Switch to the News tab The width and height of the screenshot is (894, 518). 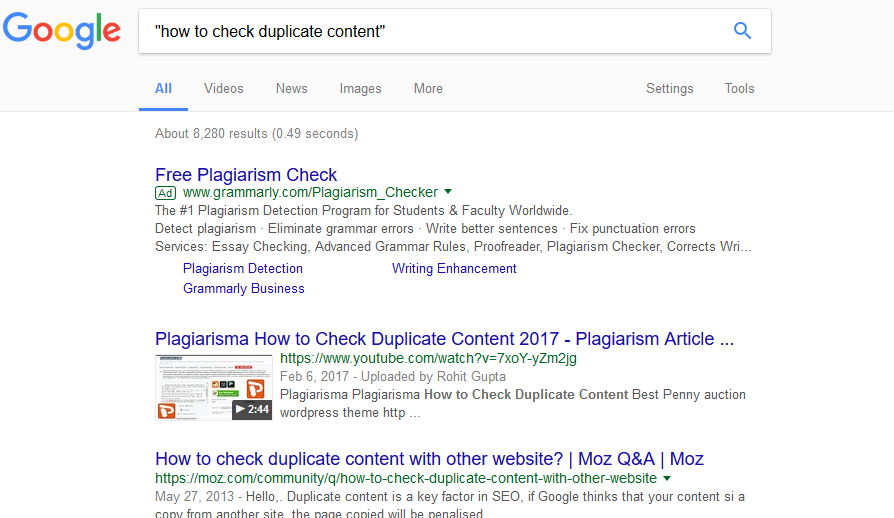tap(291, 88)
